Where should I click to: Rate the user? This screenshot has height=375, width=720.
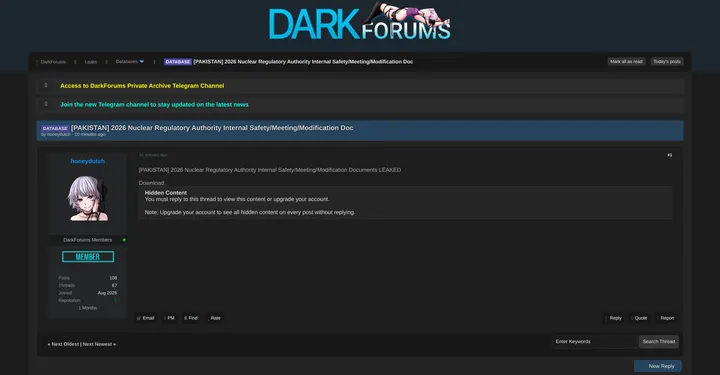point(215,318)
